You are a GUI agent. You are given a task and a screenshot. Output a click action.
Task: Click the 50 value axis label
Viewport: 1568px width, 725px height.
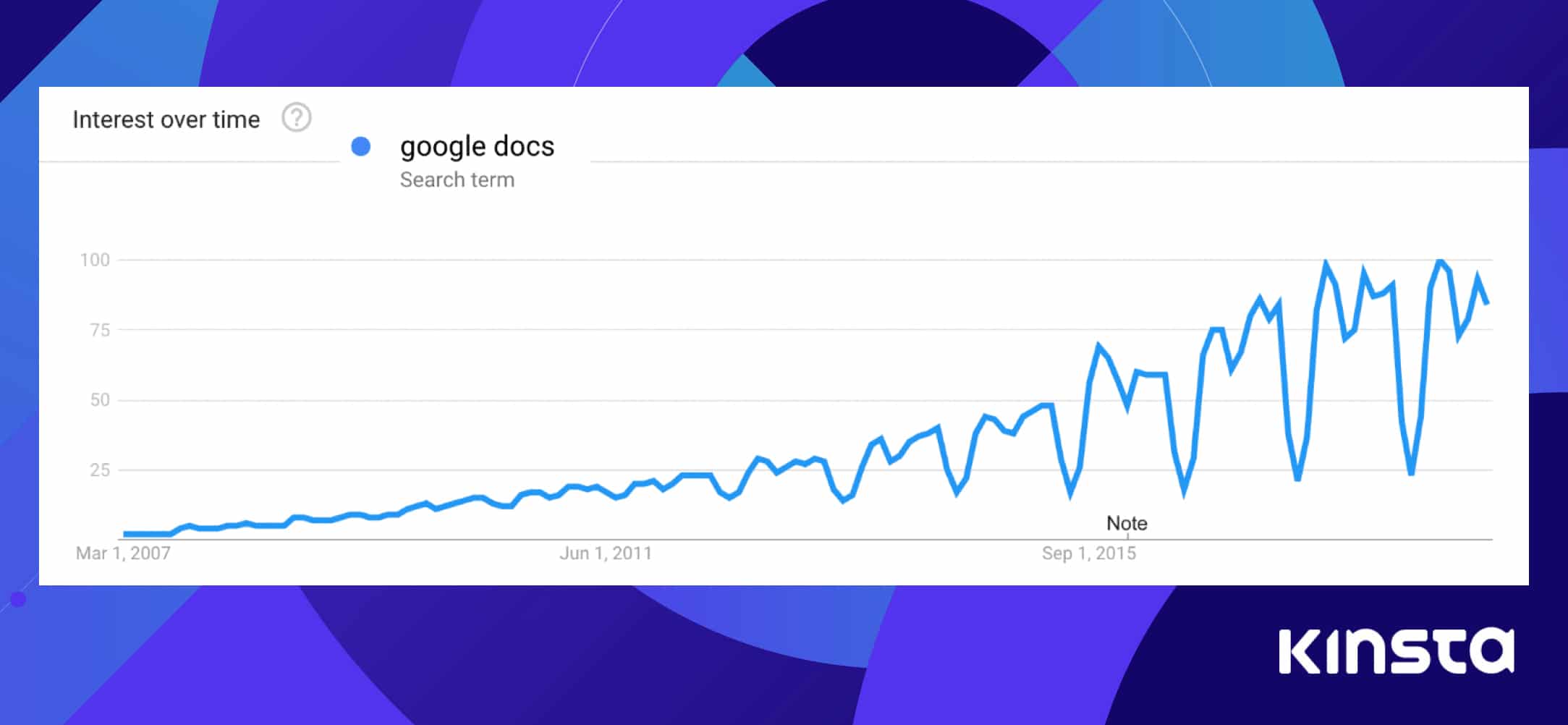point(100,400)
